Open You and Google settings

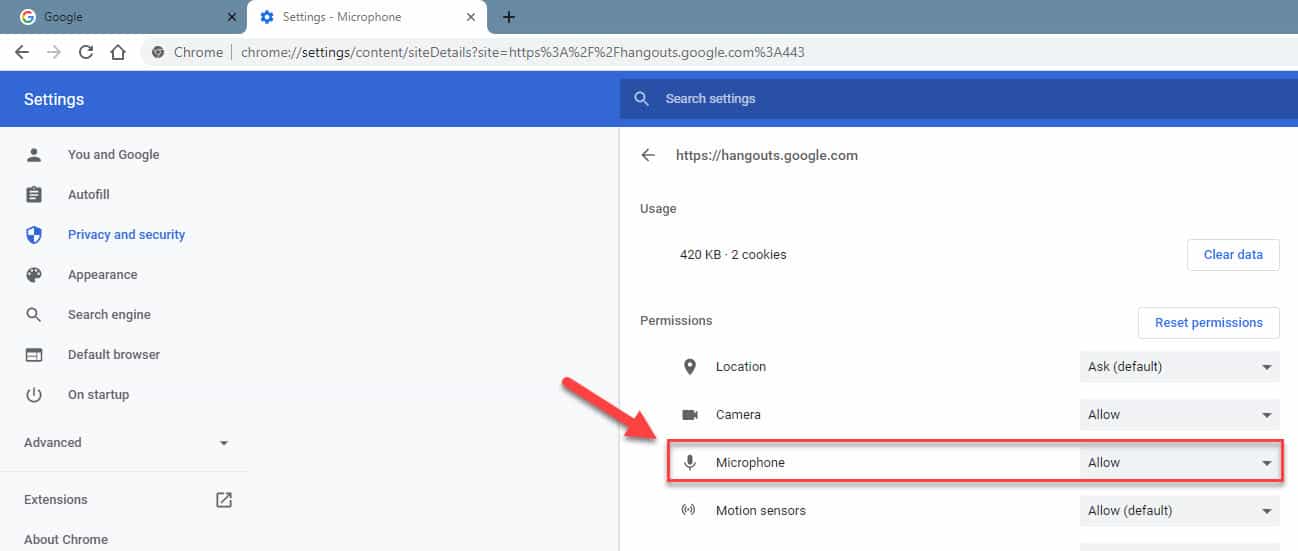(x=113, y=155)
